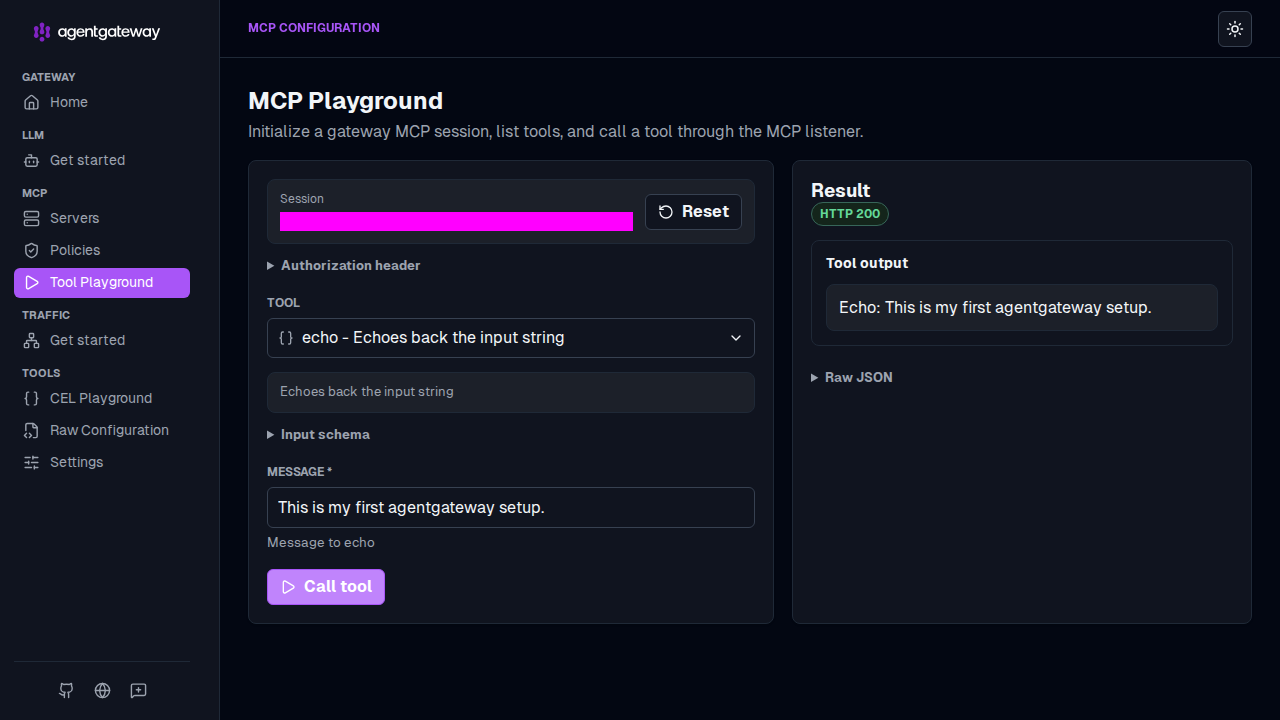Screen dimensions: 1280x720
Task: Click the tool dropdown chevron
Action: point(736,338)
